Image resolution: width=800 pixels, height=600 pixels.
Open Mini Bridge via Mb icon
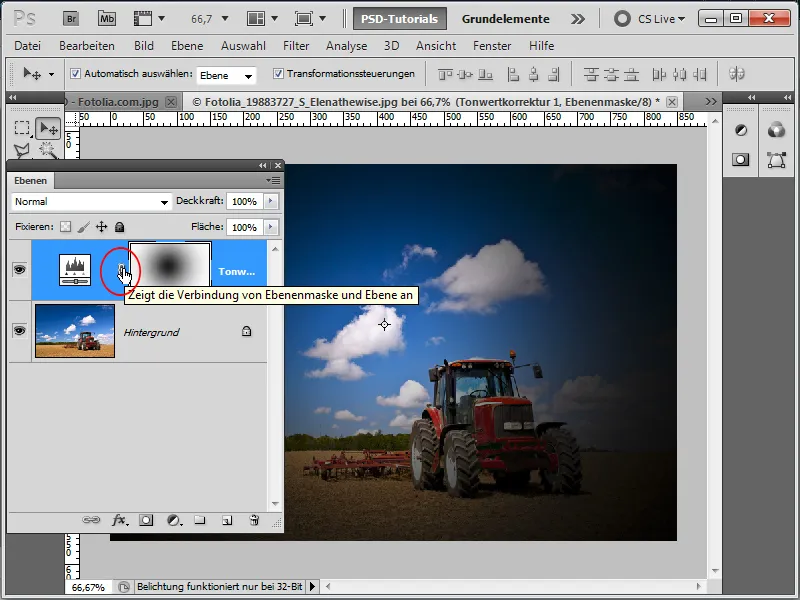(107, 19)
